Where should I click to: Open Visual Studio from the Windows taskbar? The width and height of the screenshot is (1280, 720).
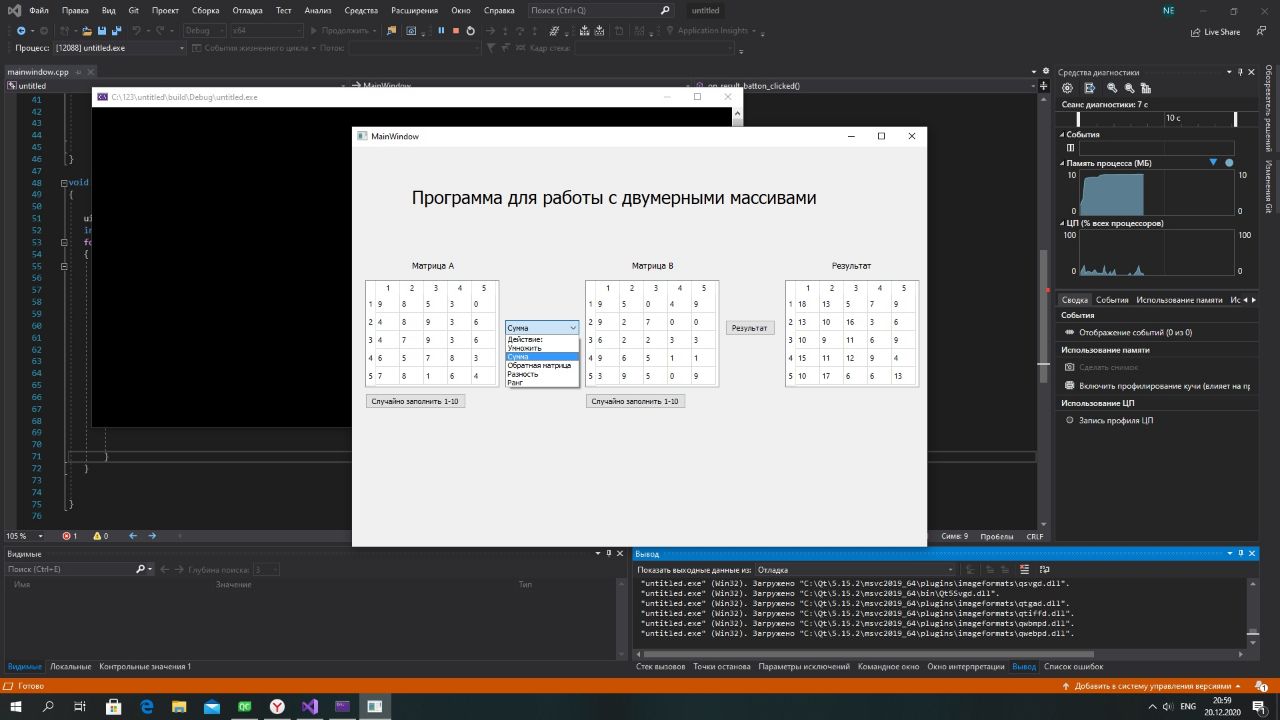click(x=309, y=706)
